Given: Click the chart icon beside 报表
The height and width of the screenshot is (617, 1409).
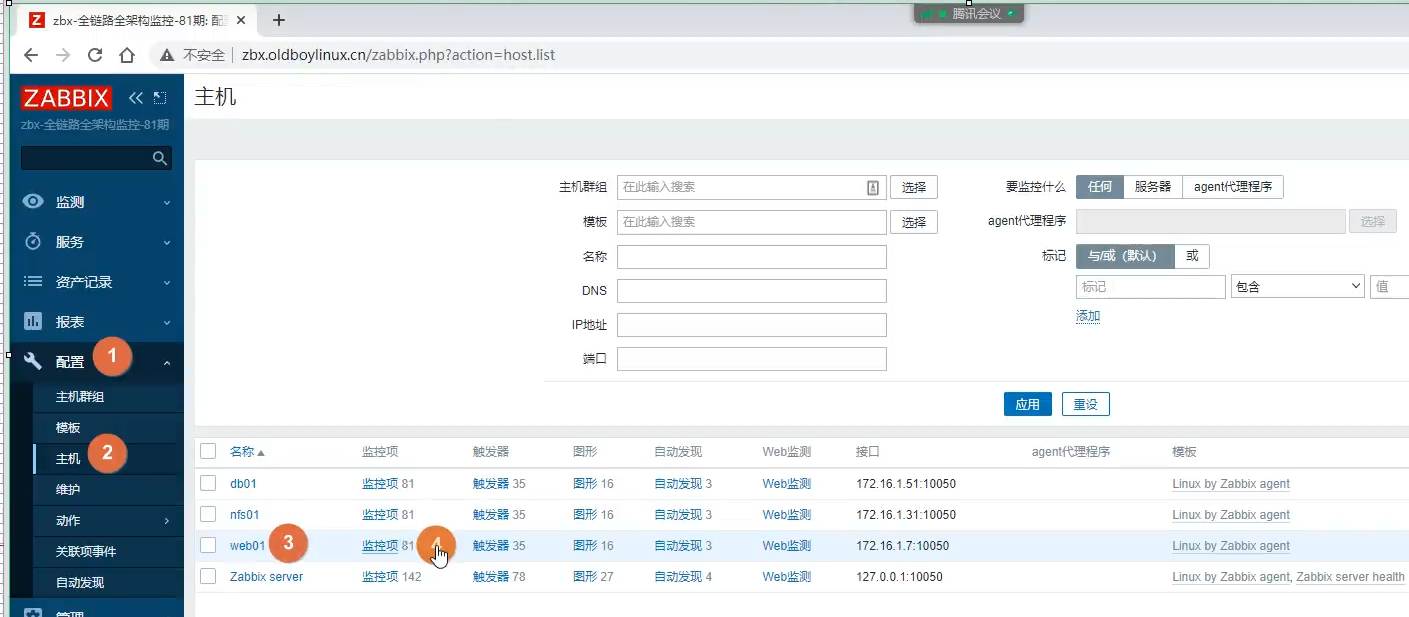Looking at the screenshot, I should pyautogui.click(x=34, y=321).
